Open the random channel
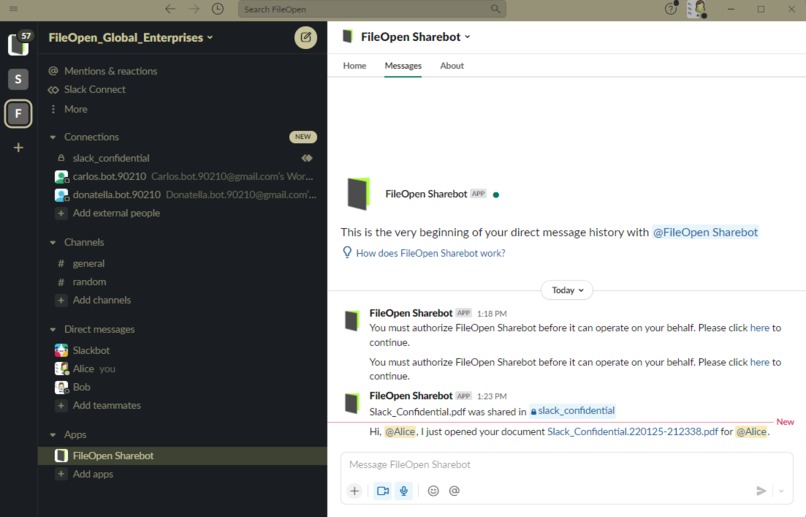Image resolution: width=806 pixels, height=517 pixels. coord(89,282)
